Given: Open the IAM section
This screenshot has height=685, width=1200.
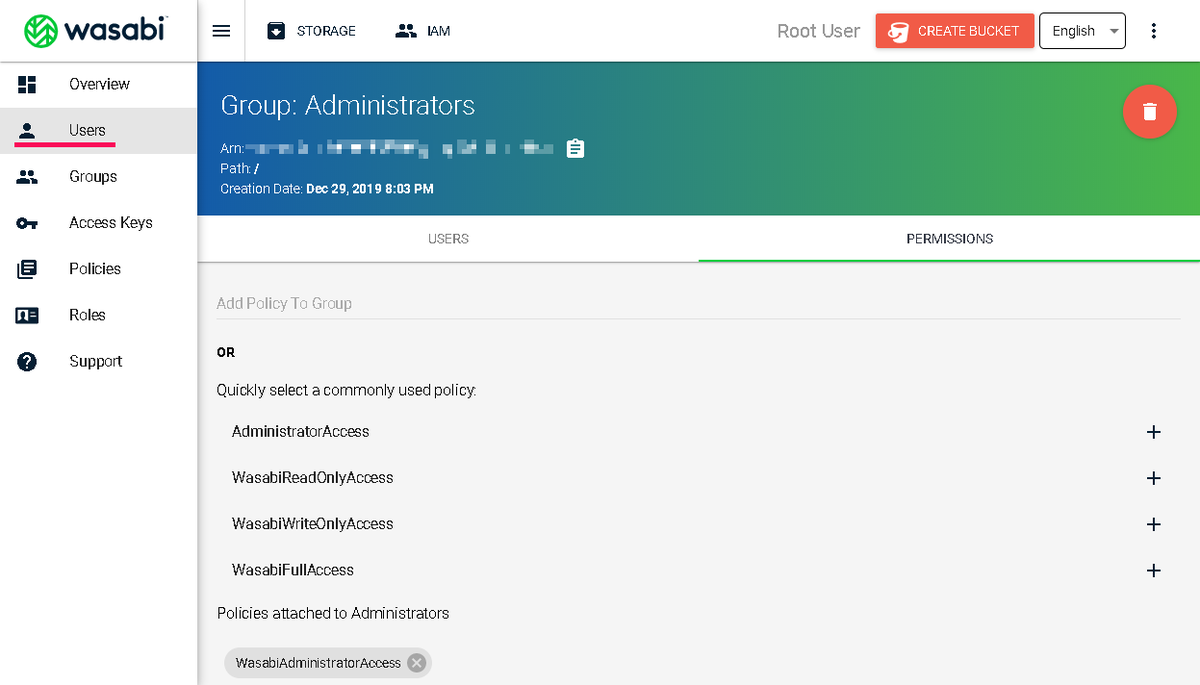Looking at the screenshot, I should point(423,31).
